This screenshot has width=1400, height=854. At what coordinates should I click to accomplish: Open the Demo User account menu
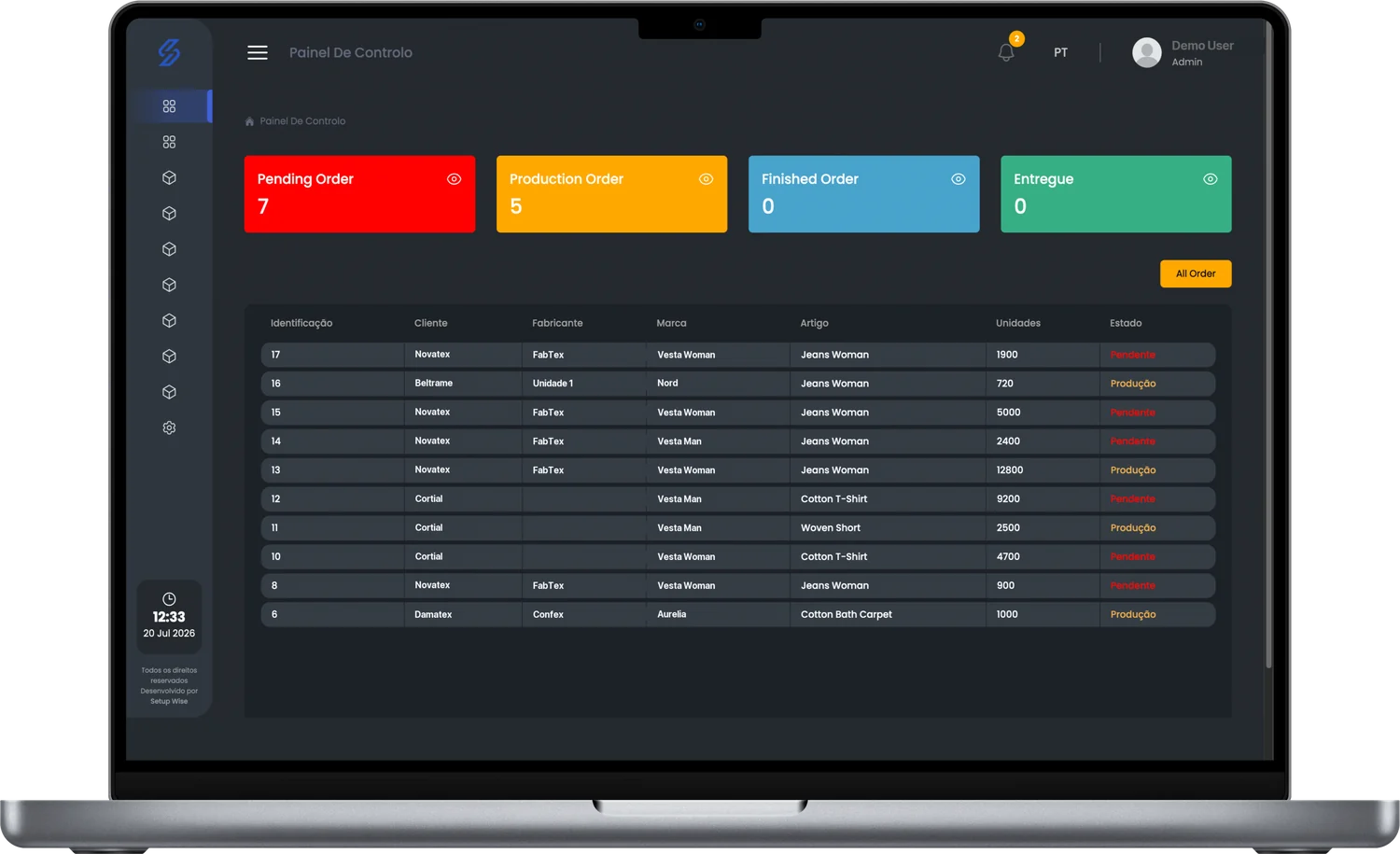point(1183,52)
